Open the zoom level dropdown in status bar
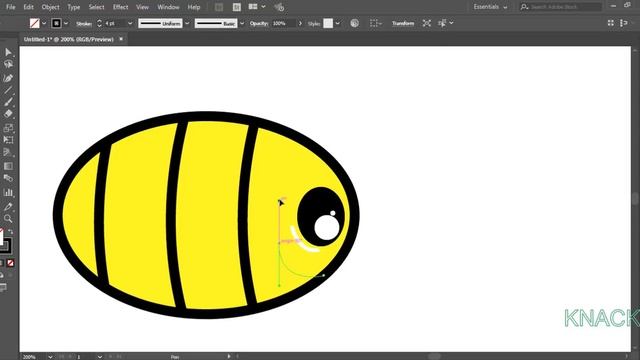Image resolution: width=640 pixels, height=360 pixels. pyautogui.click(x=50, y=357)
